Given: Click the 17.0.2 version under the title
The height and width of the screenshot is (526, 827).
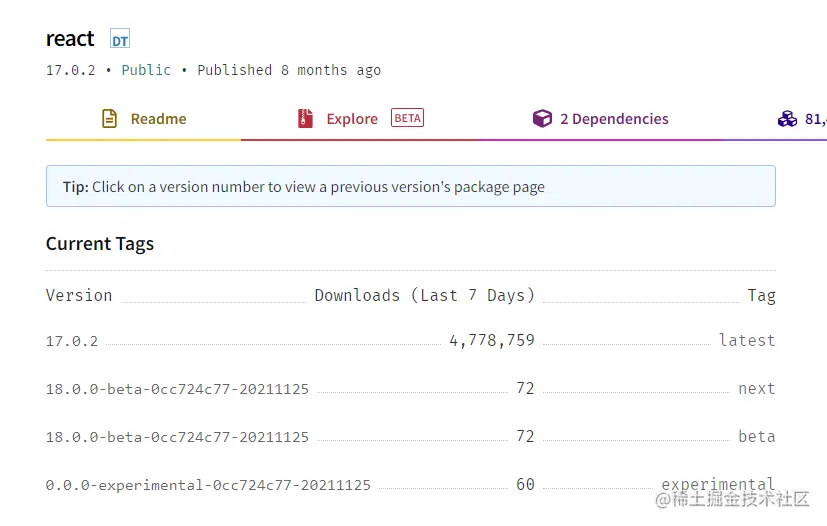Looking at the screenshot, I should (71, 70).
